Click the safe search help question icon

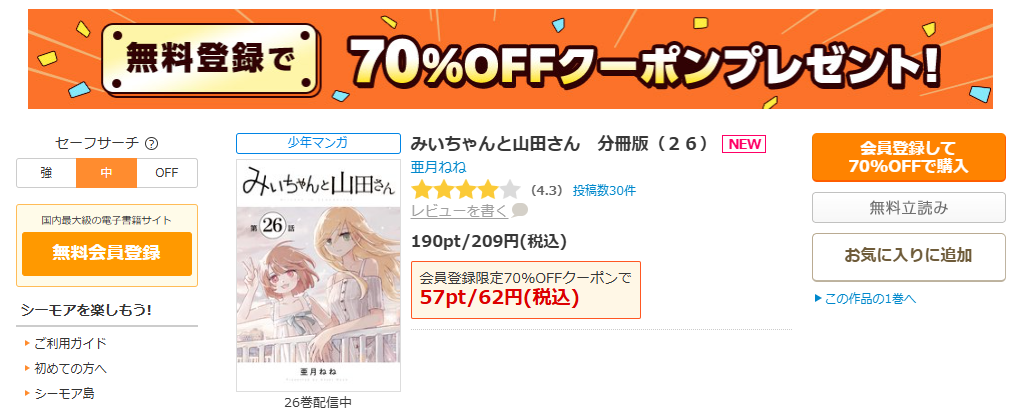pyautogui.click(x=152, y=144)
